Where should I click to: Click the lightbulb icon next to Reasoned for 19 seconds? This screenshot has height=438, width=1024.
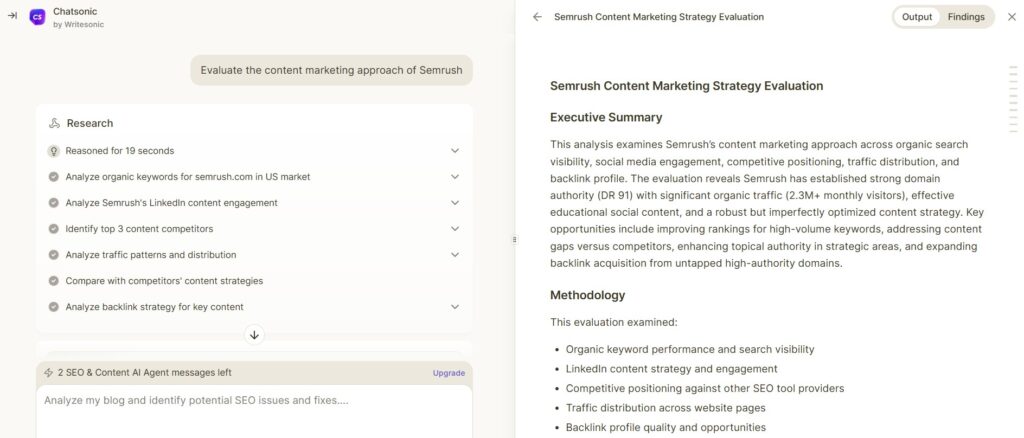54,151
